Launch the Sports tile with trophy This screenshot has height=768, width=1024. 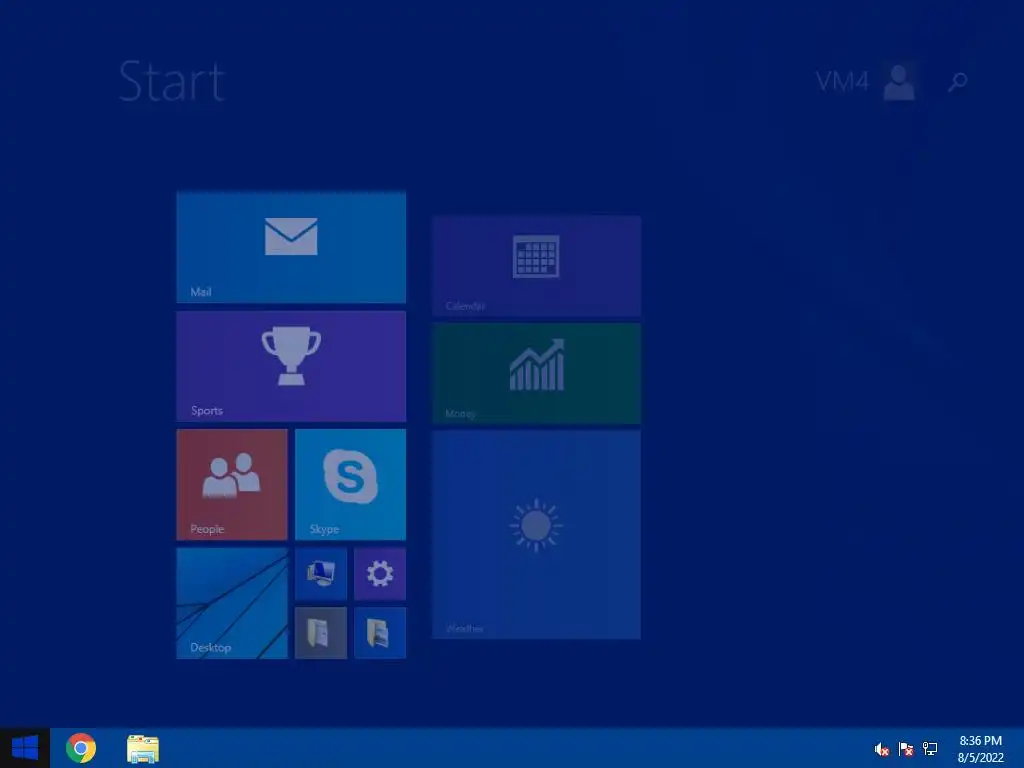pyautogui.click(x=291, y=366)
